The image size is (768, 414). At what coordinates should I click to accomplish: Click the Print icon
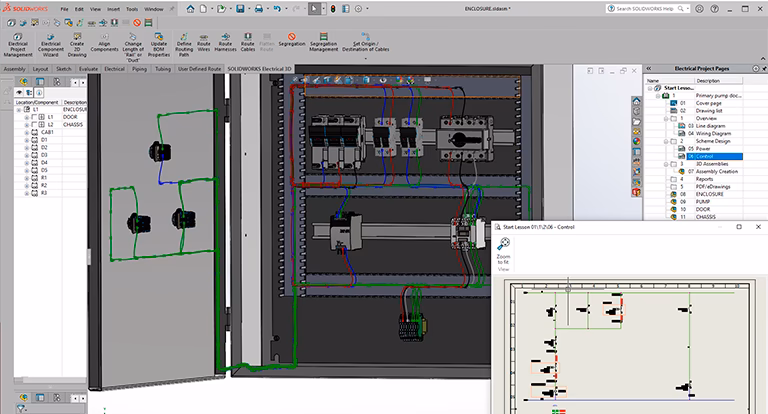259,9
